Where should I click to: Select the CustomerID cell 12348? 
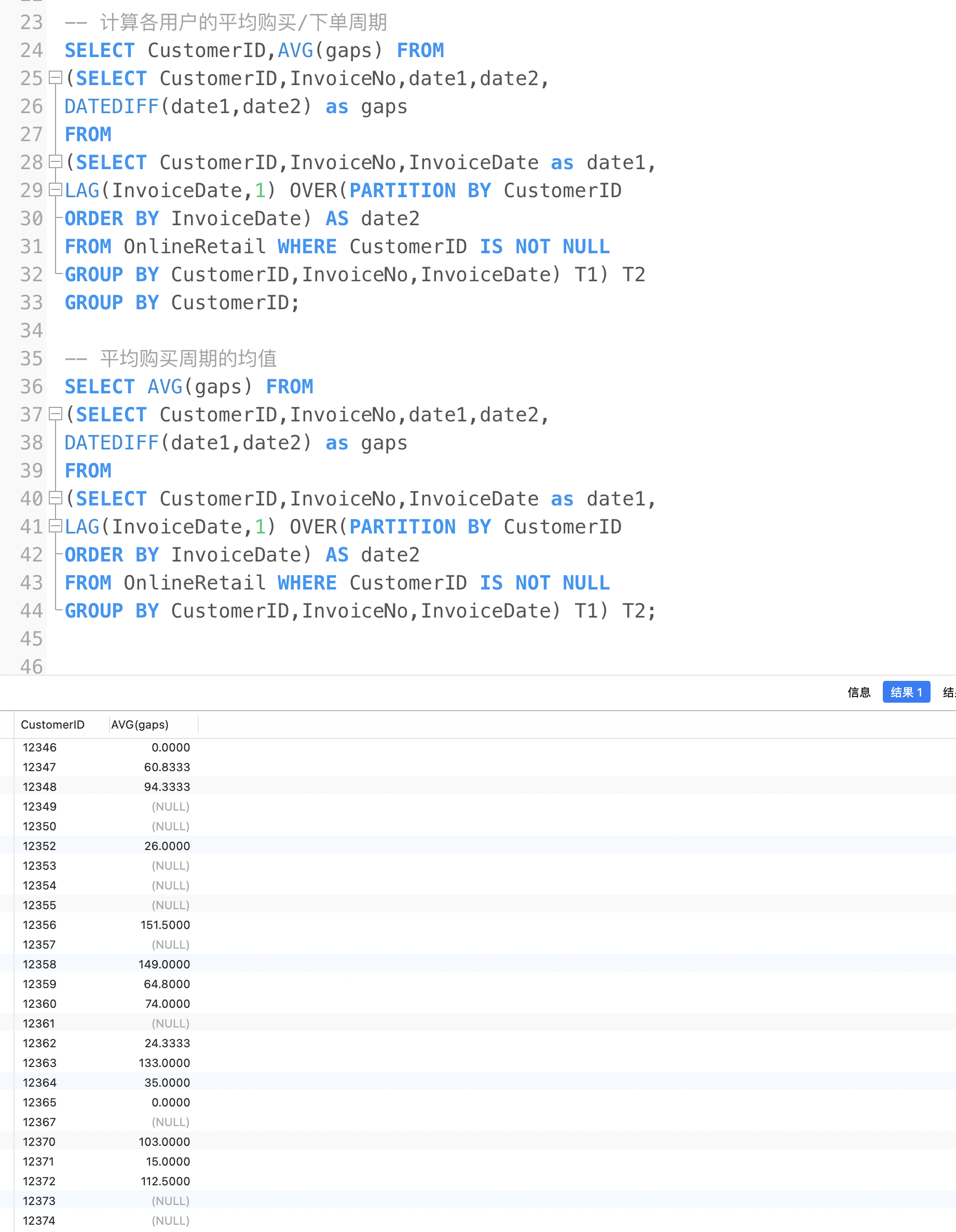pyautogui.click(x=39, y=787)
